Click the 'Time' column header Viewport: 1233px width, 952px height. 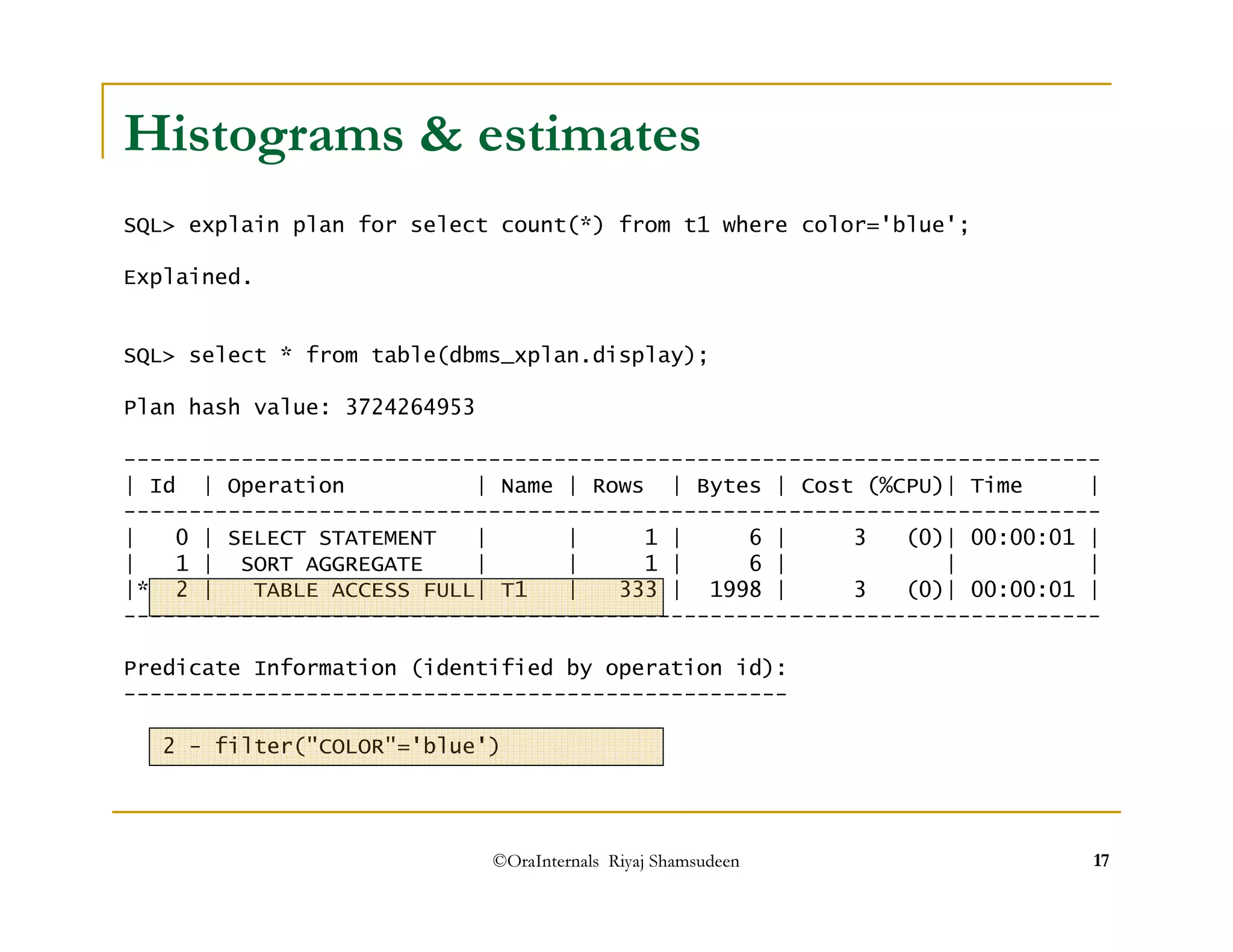pos(996,486)
